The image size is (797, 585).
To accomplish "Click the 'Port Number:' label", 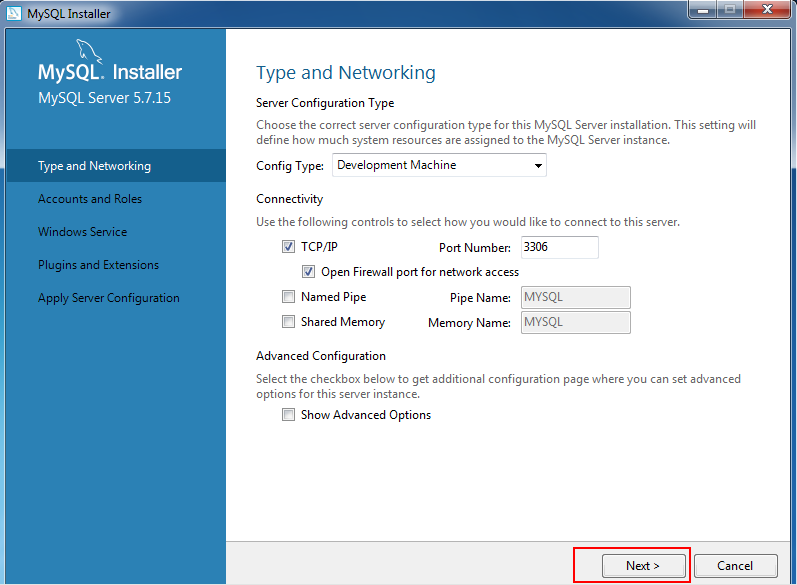I will (x=475, y=248).
